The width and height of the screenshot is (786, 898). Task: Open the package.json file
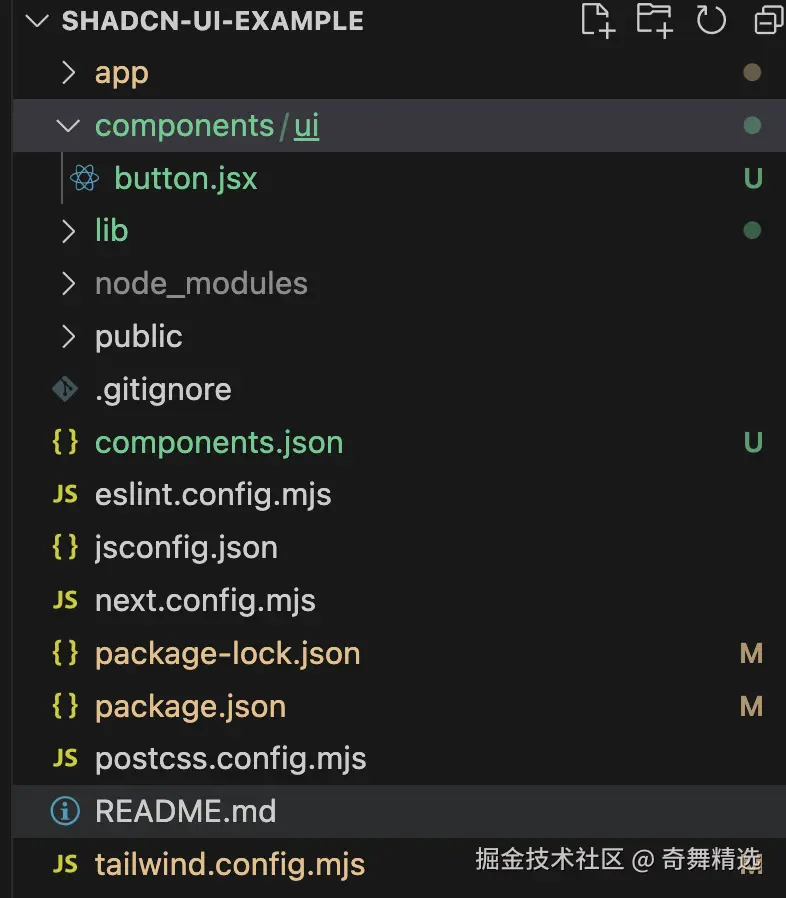190,707
